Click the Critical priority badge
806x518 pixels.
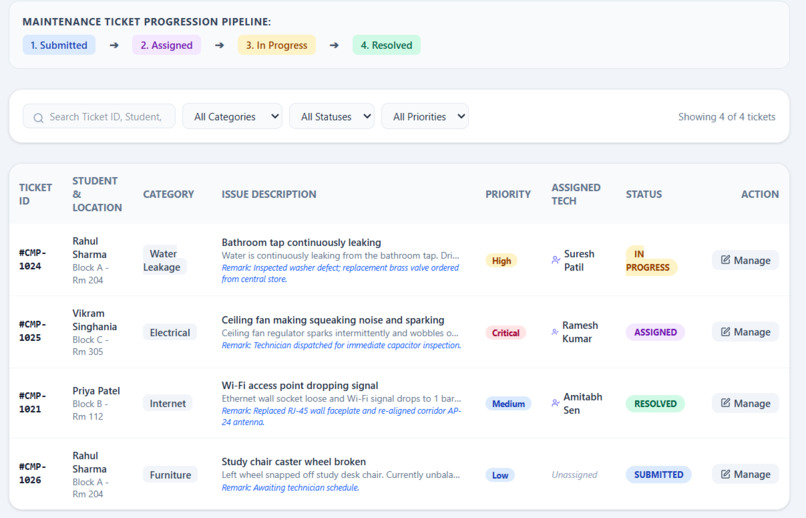[x=506, y=332]
